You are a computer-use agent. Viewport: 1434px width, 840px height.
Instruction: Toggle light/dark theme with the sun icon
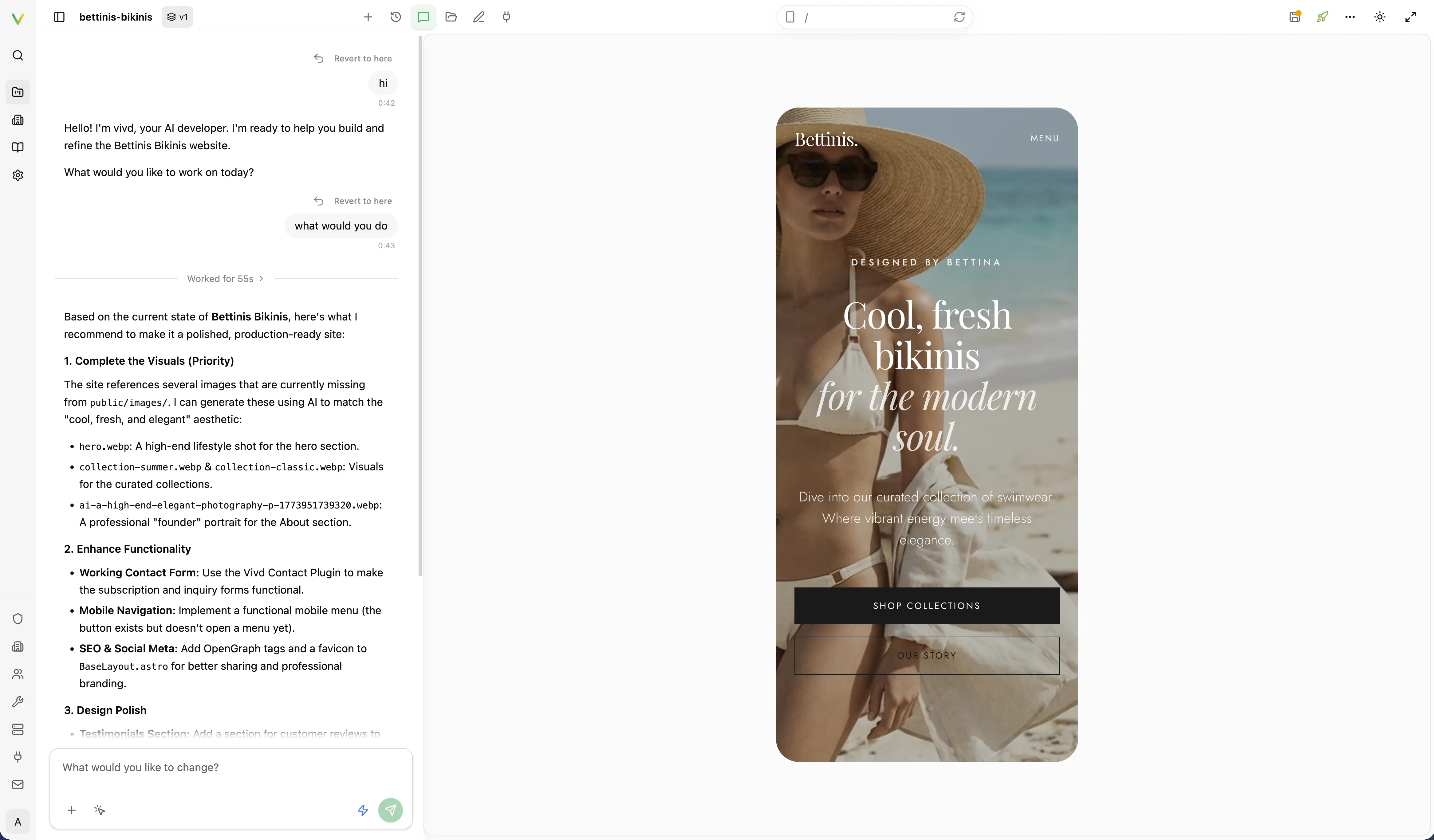(1379, 17)
